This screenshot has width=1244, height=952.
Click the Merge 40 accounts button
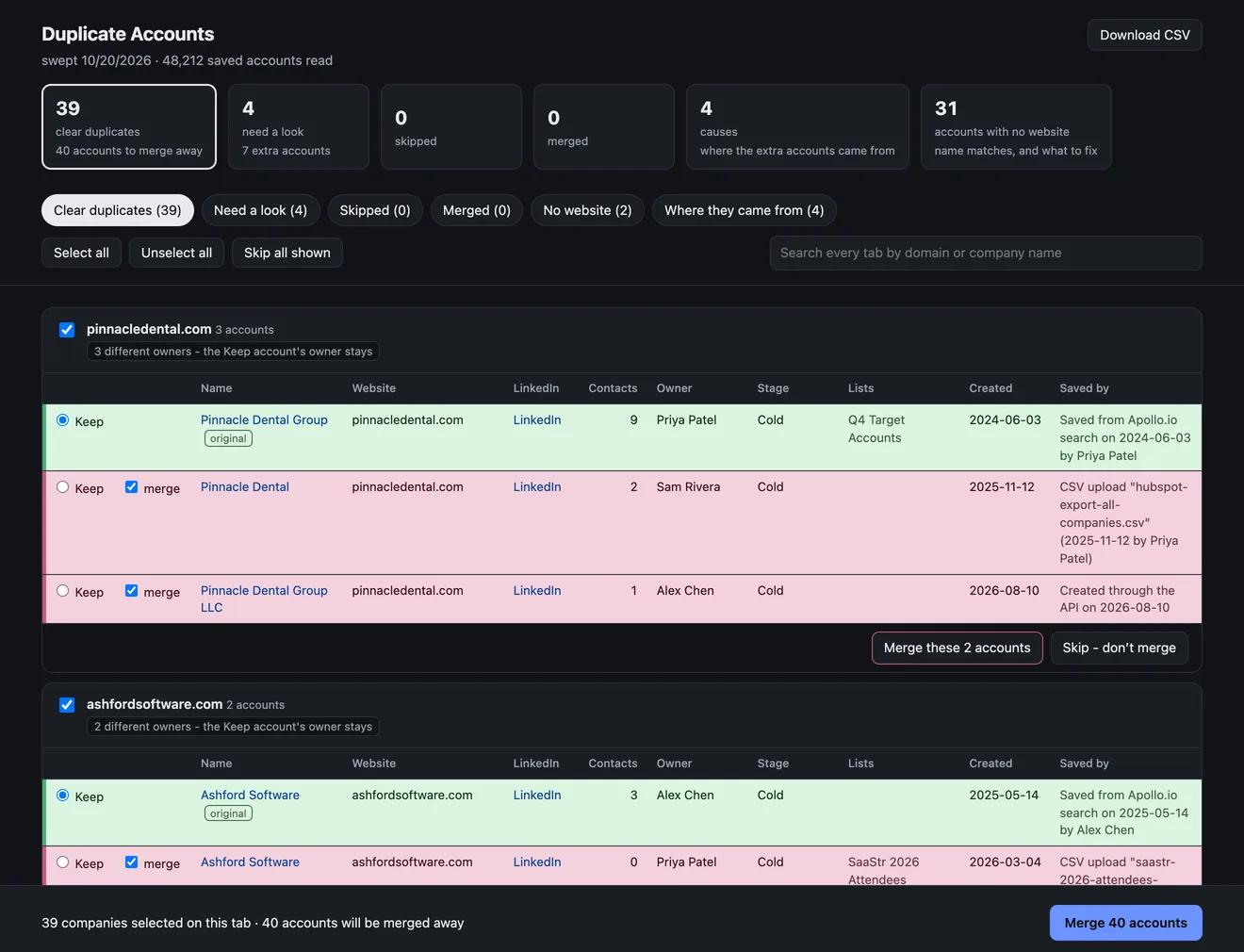click(x=1126, y=923)
